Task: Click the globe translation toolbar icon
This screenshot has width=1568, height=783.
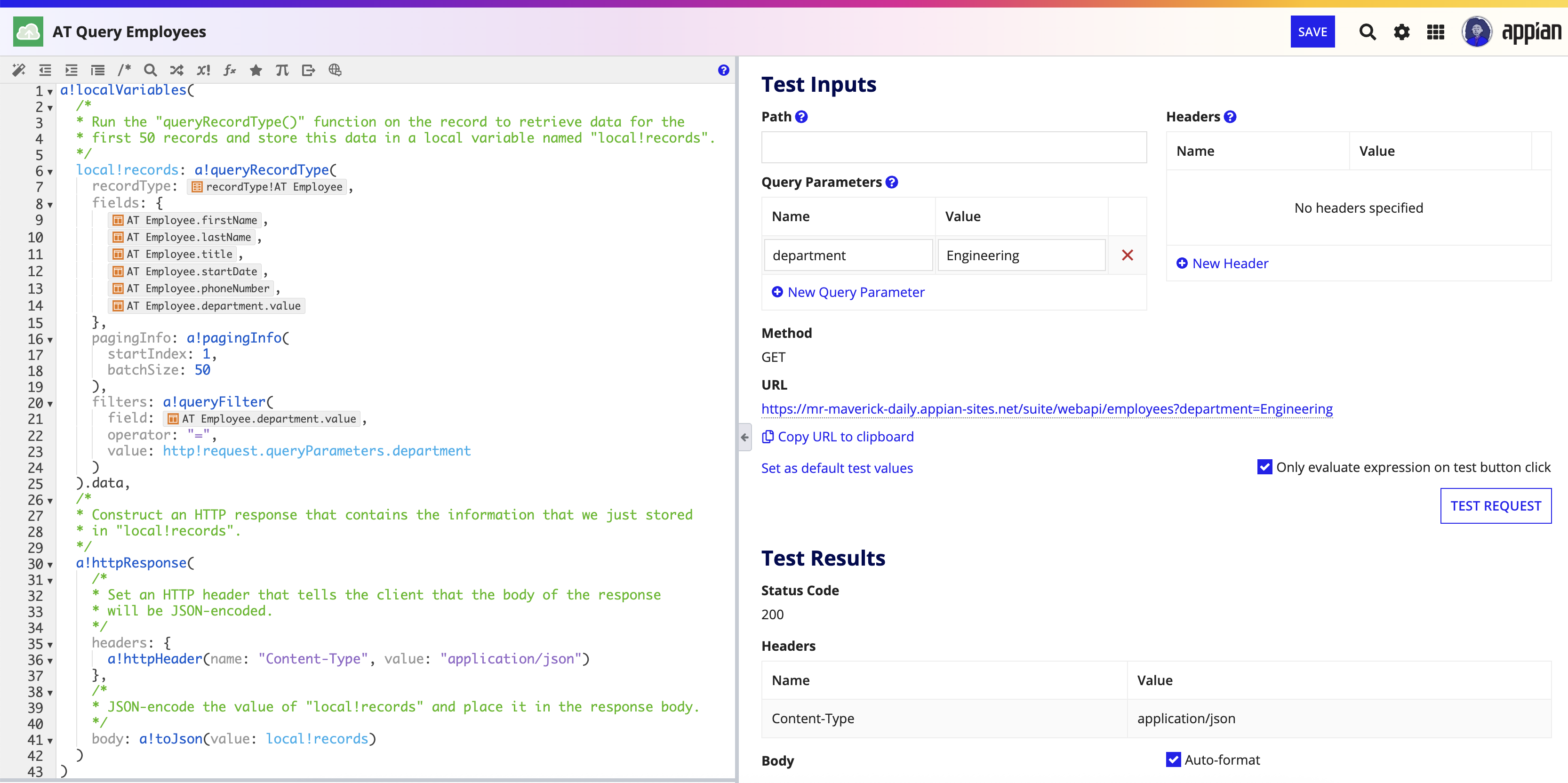Action: (x=335, y=70)
